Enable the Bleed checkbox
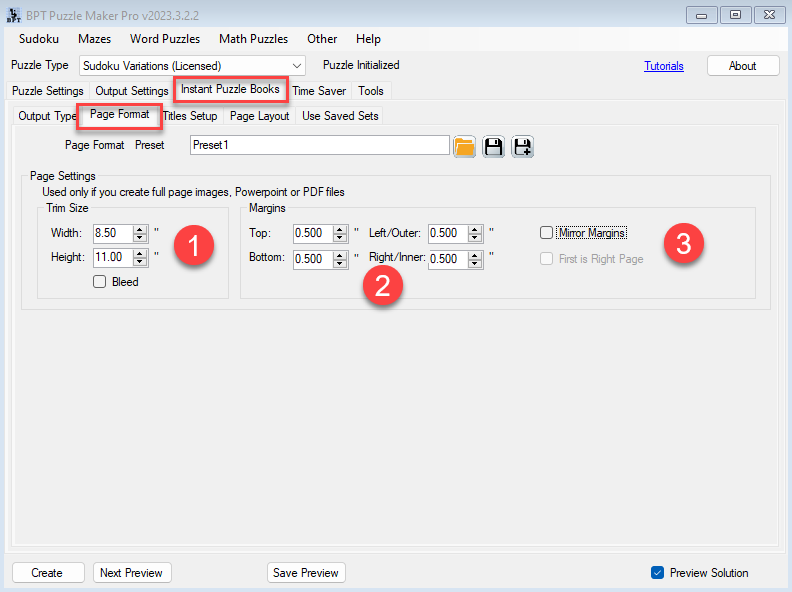Screen dimensions: 792x592 pos(99,282)
